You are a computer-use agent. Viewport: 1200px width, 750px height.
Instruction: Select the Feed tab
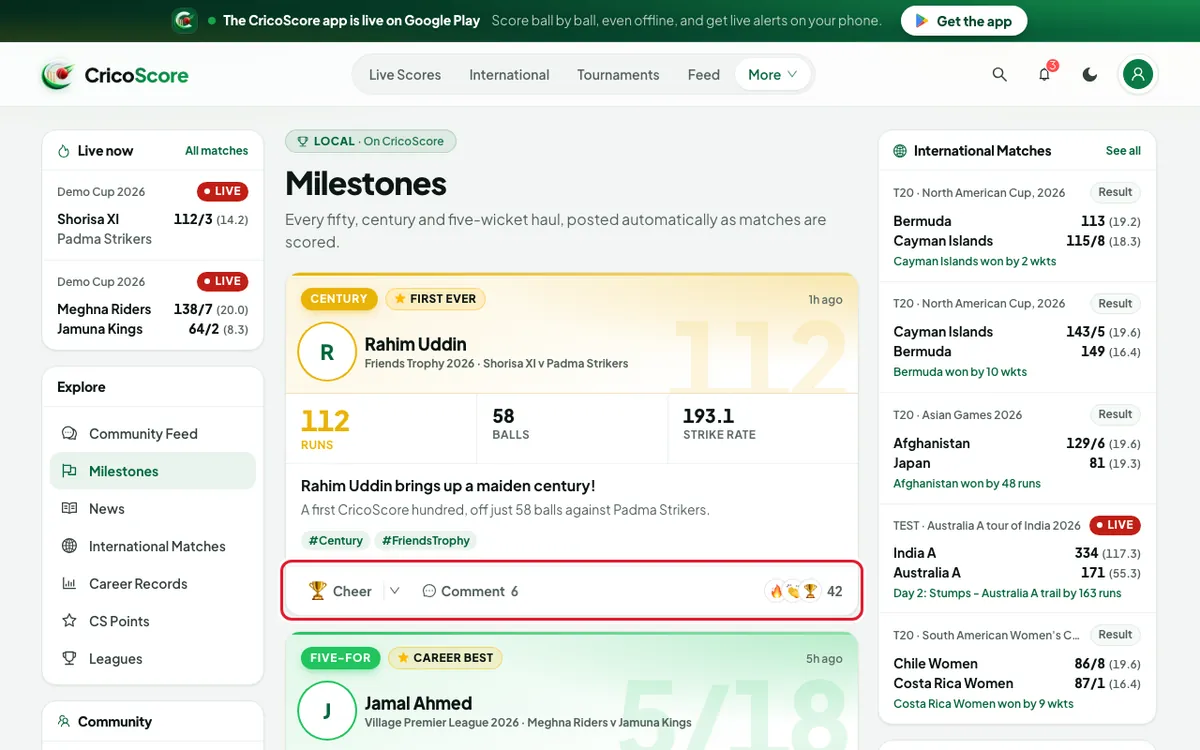tap(704, 75)
